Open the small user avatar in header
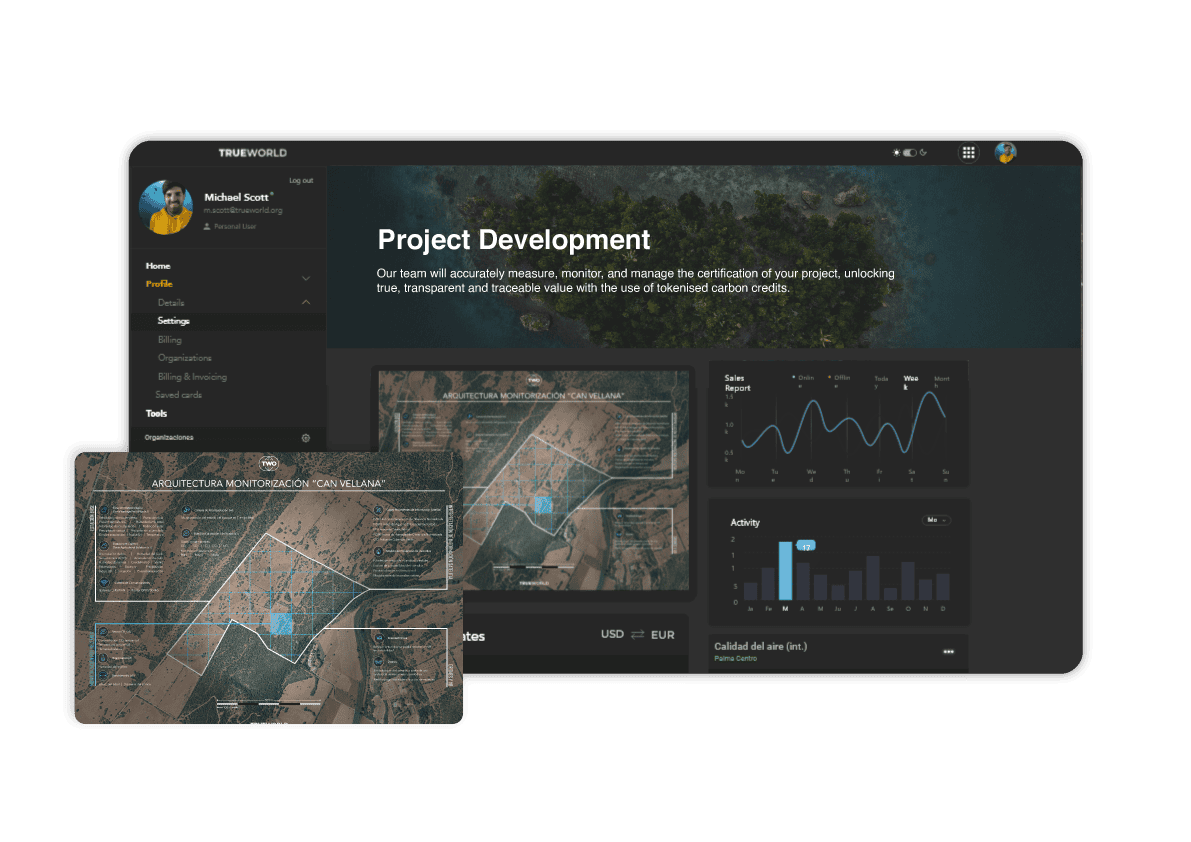The width and height of the screenshot is (1191, 842). [1005, 153]
